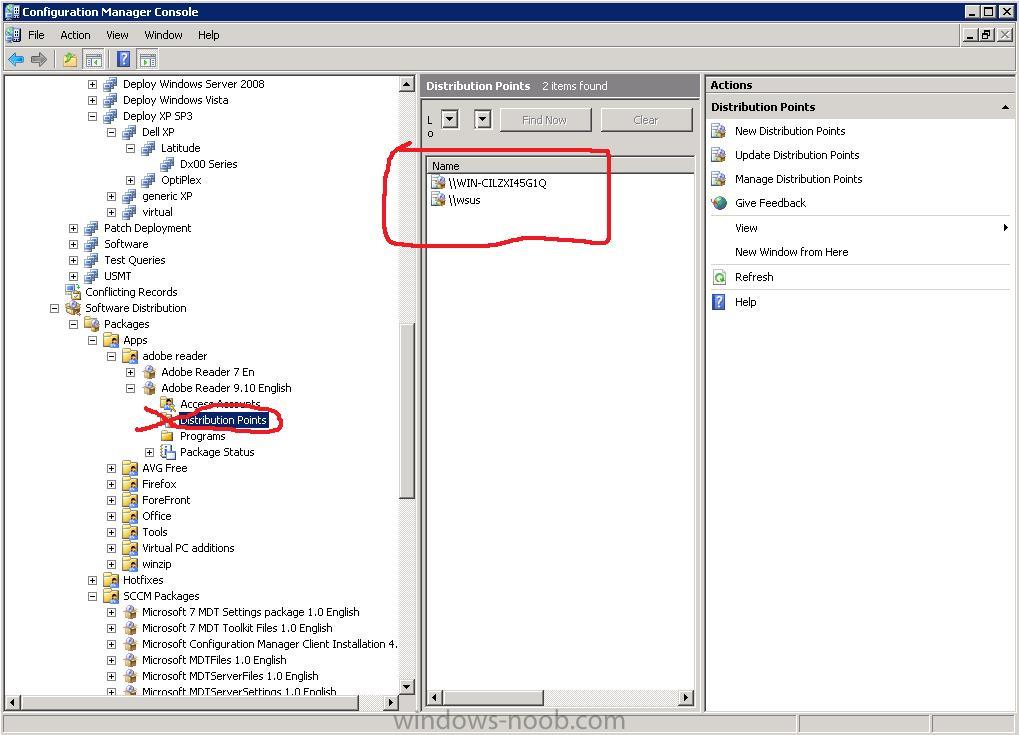Open the Window menu
1019x735 pixels.
(163, 35)
